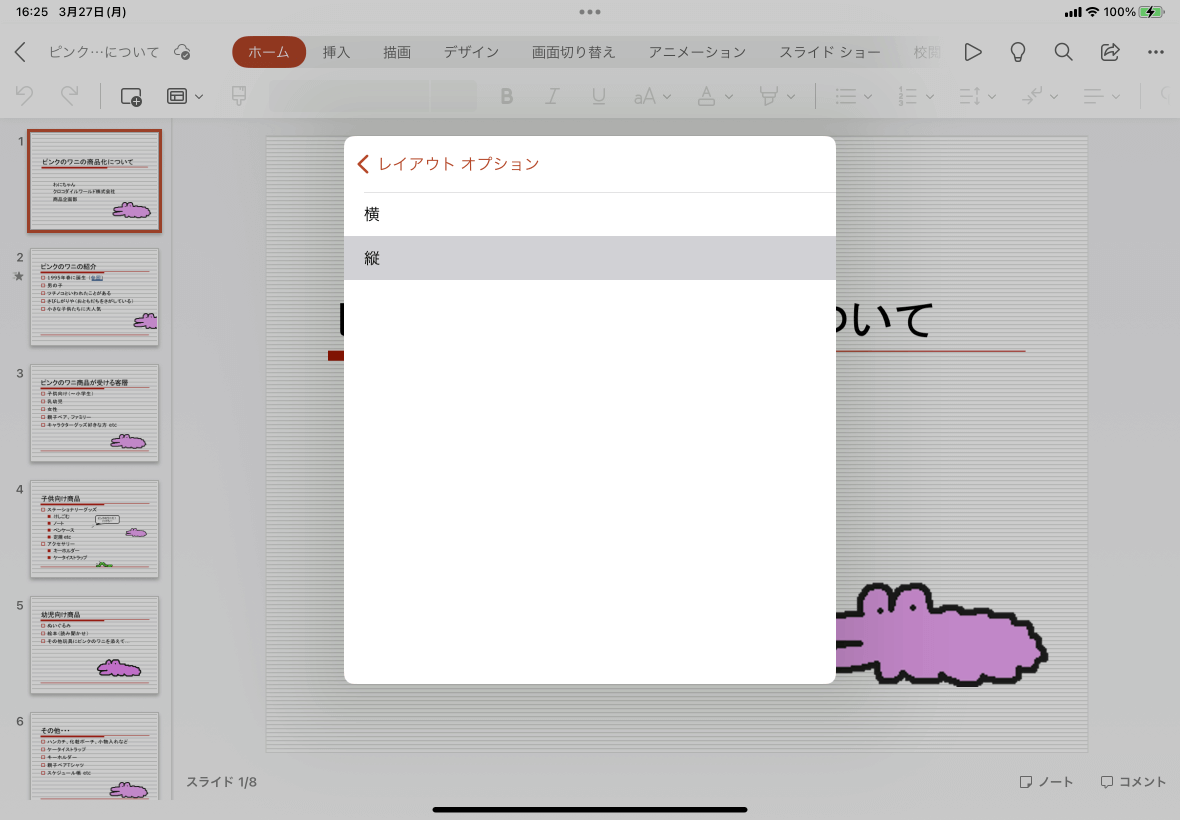1180x820 pixels.
Task: Open the font color dropdown
Action: (714, 96)
